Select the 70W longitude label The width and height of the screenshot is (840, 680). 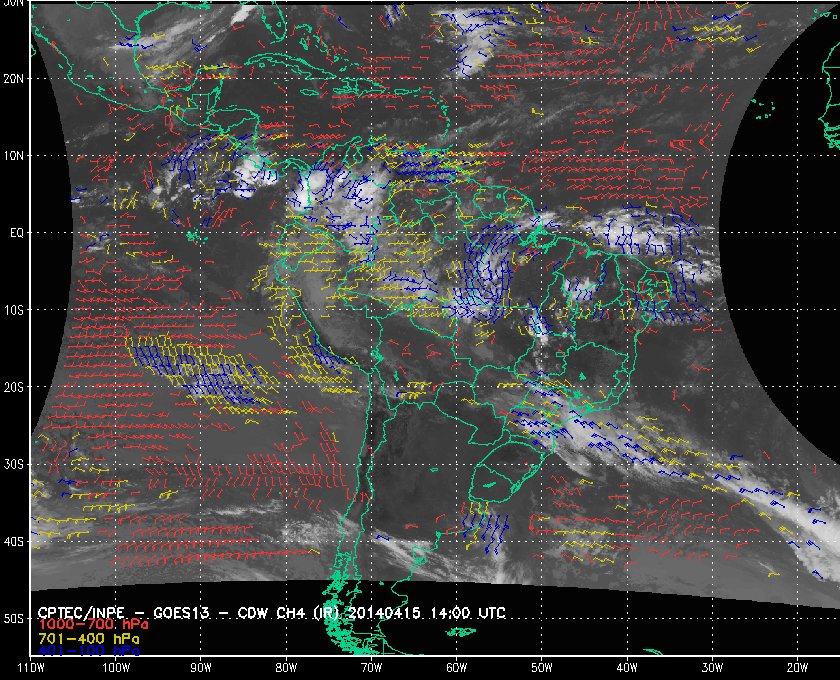pos(371,668)
